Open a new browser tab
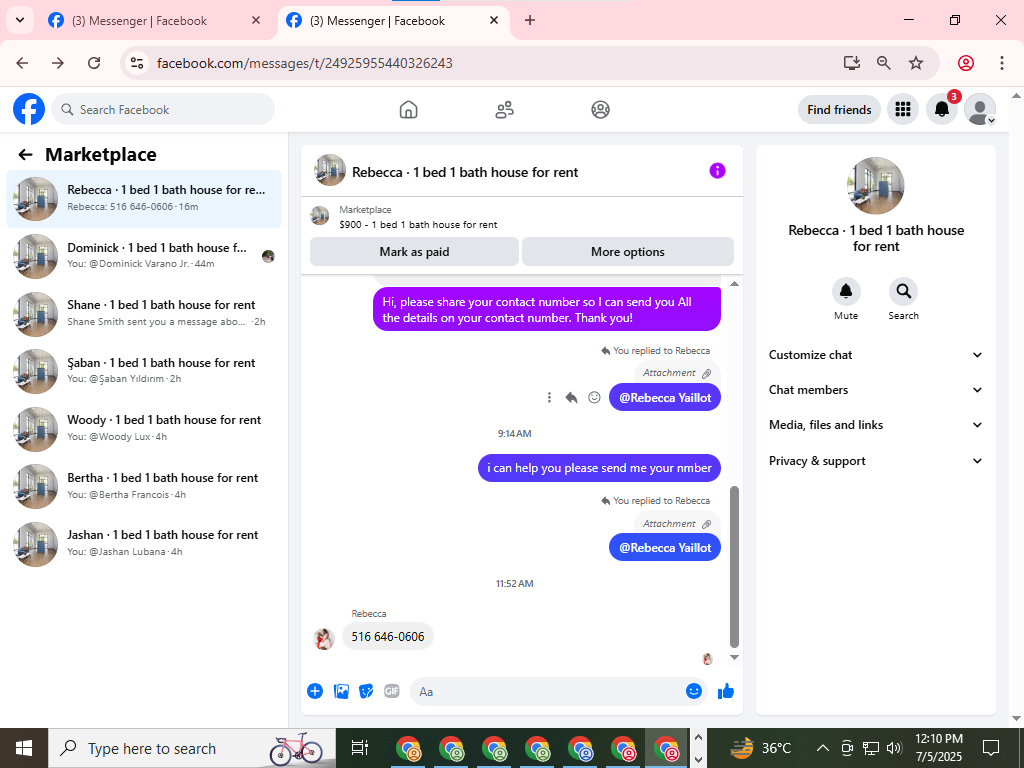This screenshot has width=1024, height=768. click(x=530, y=20)
